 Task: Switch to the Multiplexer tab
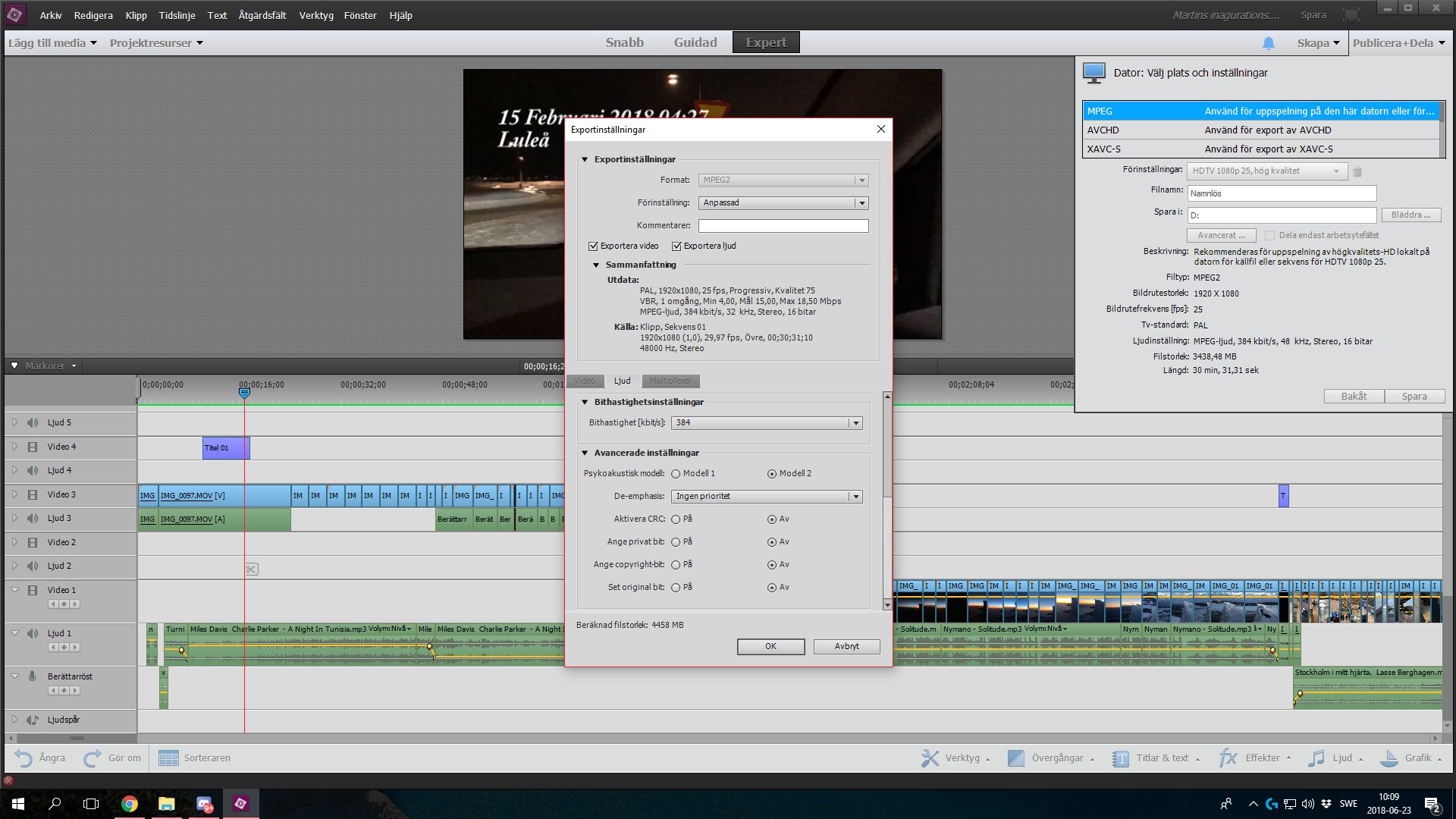tap(670, 381)
